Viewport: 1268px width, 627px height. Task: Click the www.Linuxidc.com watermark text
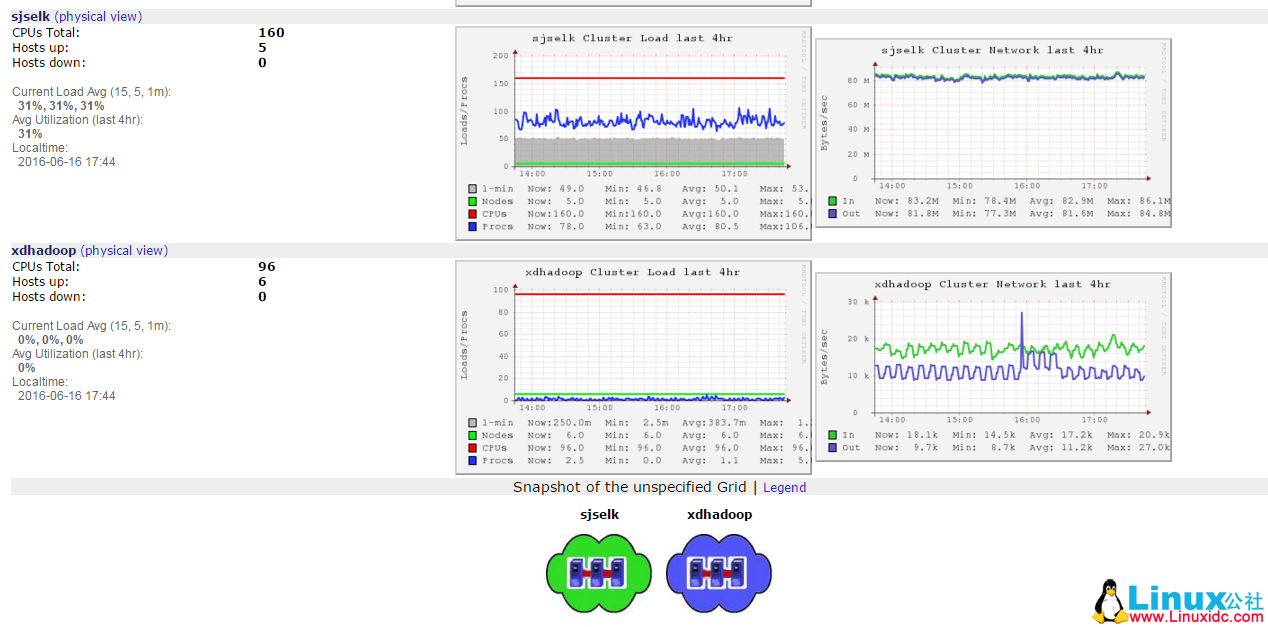point(1196,617)
